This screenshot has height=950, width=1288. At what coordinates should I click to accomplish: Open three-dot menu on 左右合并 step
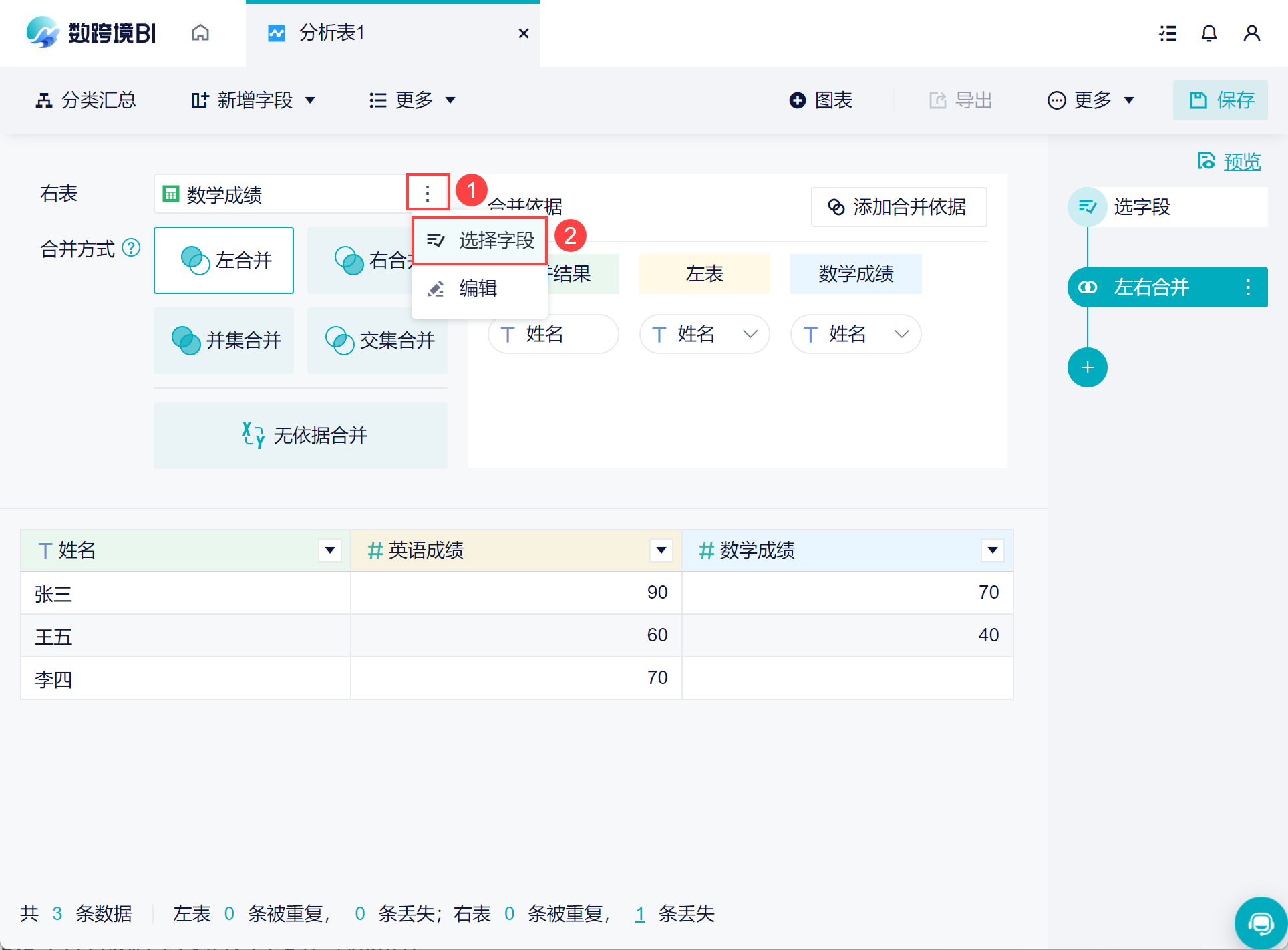tap(1247, 287)
